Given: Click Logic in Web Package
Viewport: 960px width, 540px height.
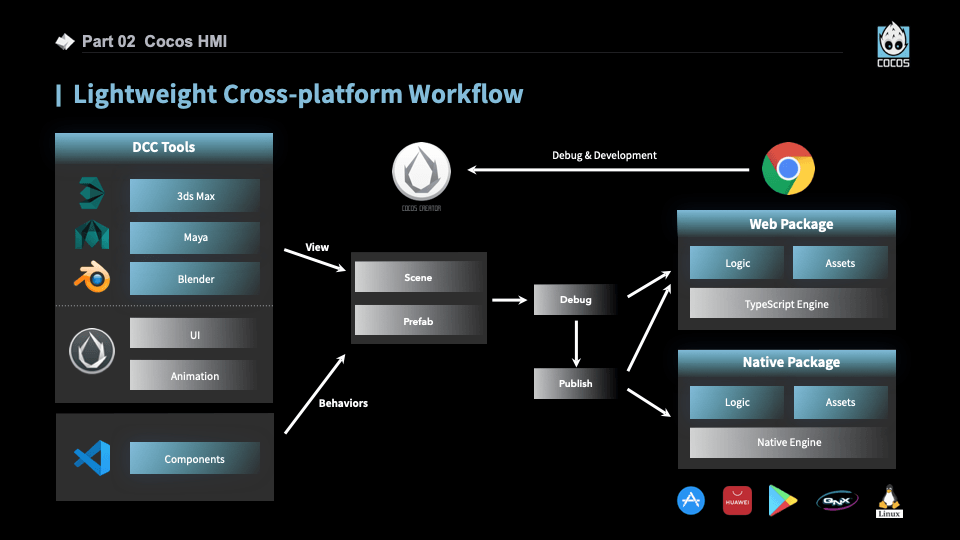Looking at the screenshot, I should [x=737, y=263].
